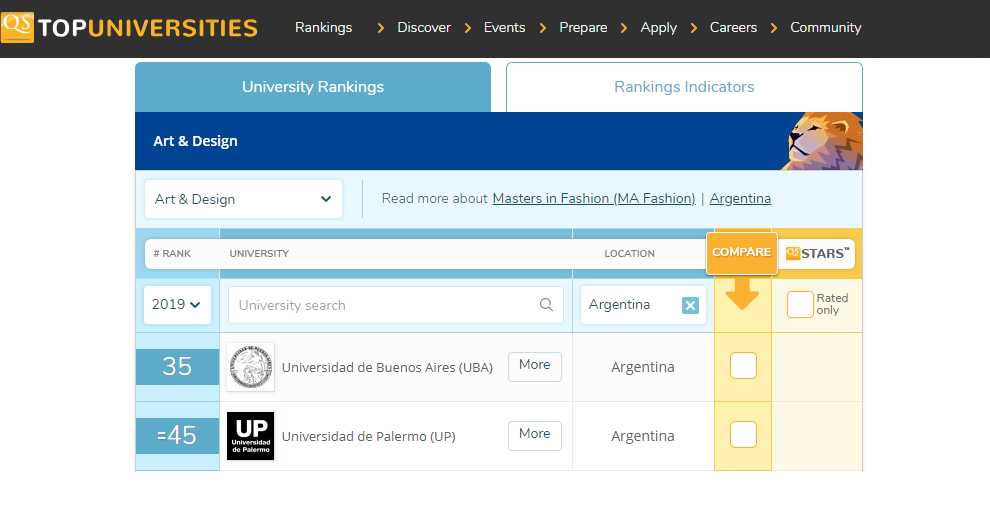Click the UNIVERSITY column header

pyautogui.click(x=259, y=254)
